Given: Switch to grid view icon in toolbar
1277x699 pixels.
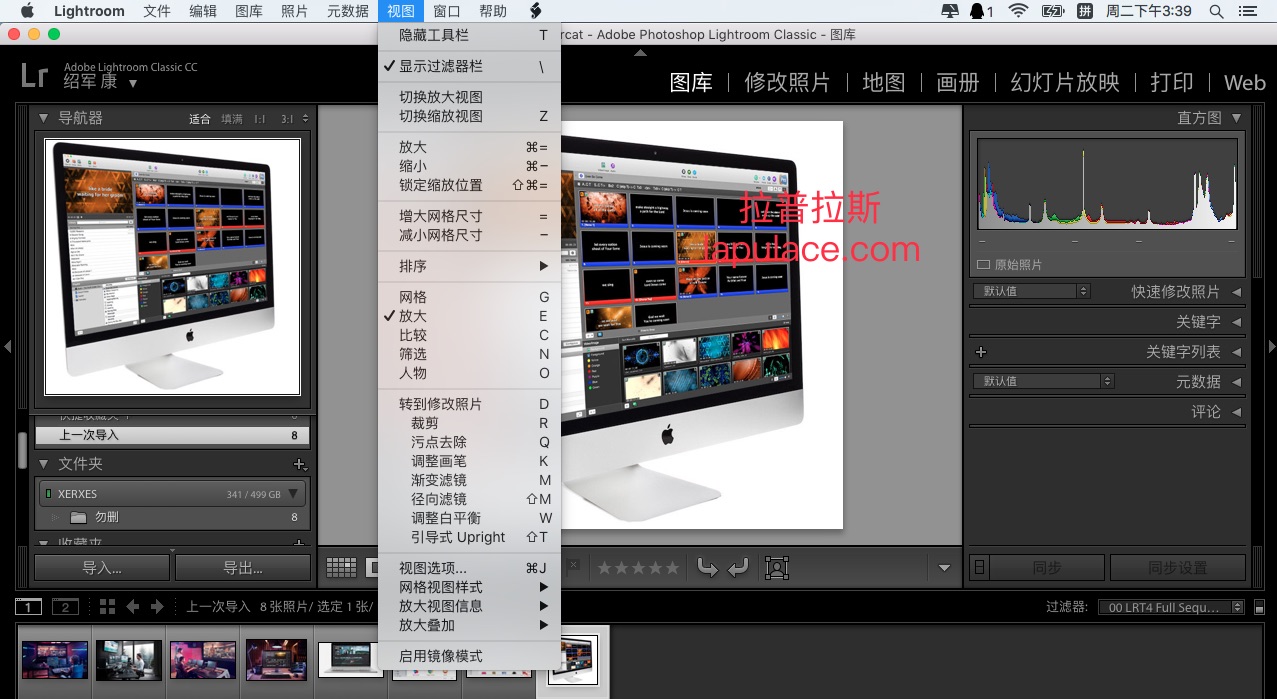Looking at the screenshot, I should (341, 568).
